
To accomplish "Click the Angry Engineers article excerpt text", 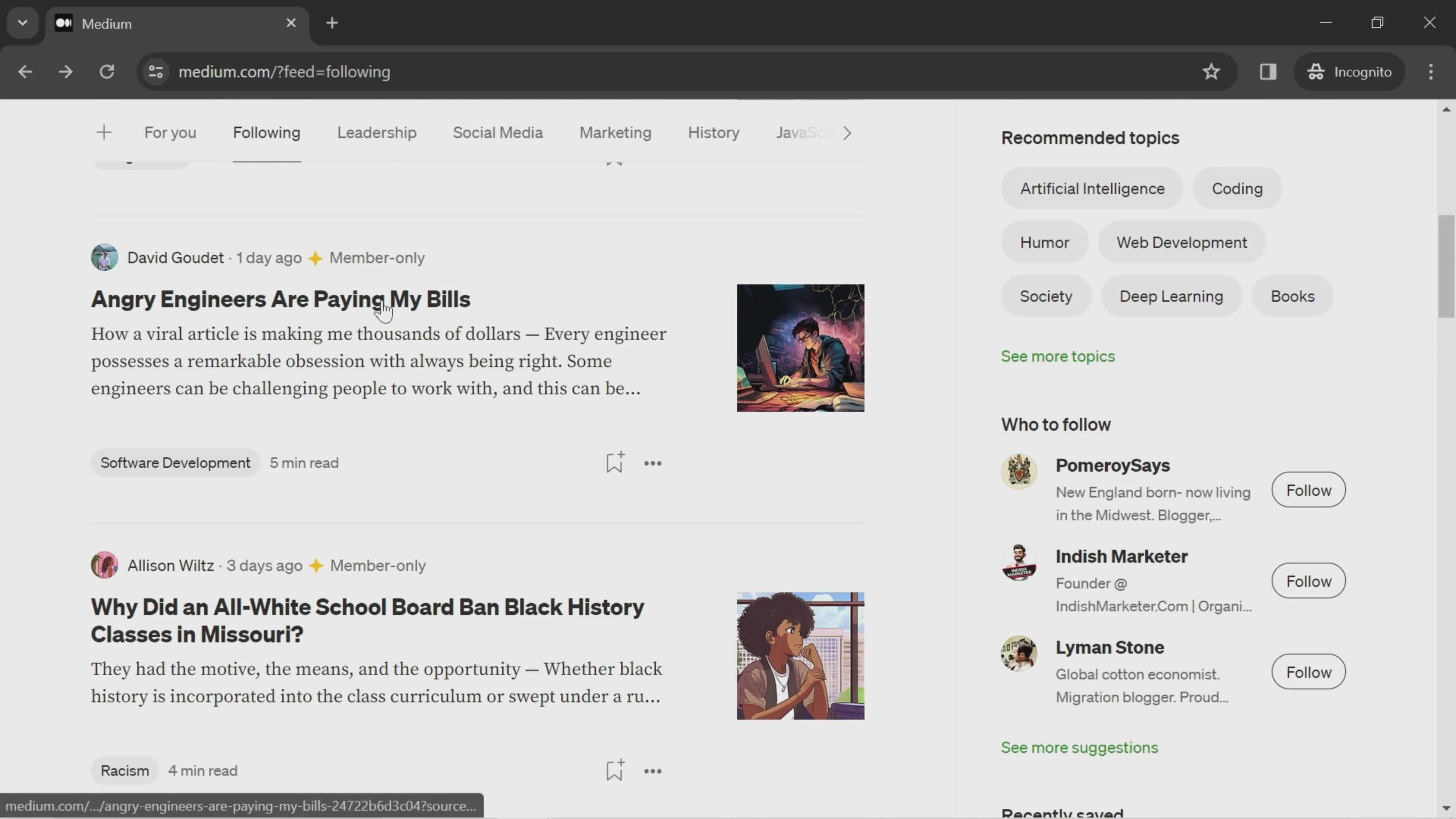I will click(x=379, y=361).
